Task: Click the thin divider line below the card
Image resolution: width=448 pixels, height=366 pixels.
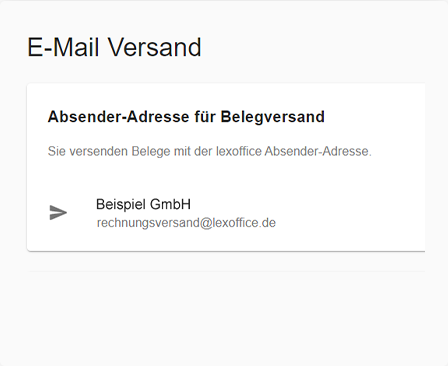Action: tap(226, 271)
